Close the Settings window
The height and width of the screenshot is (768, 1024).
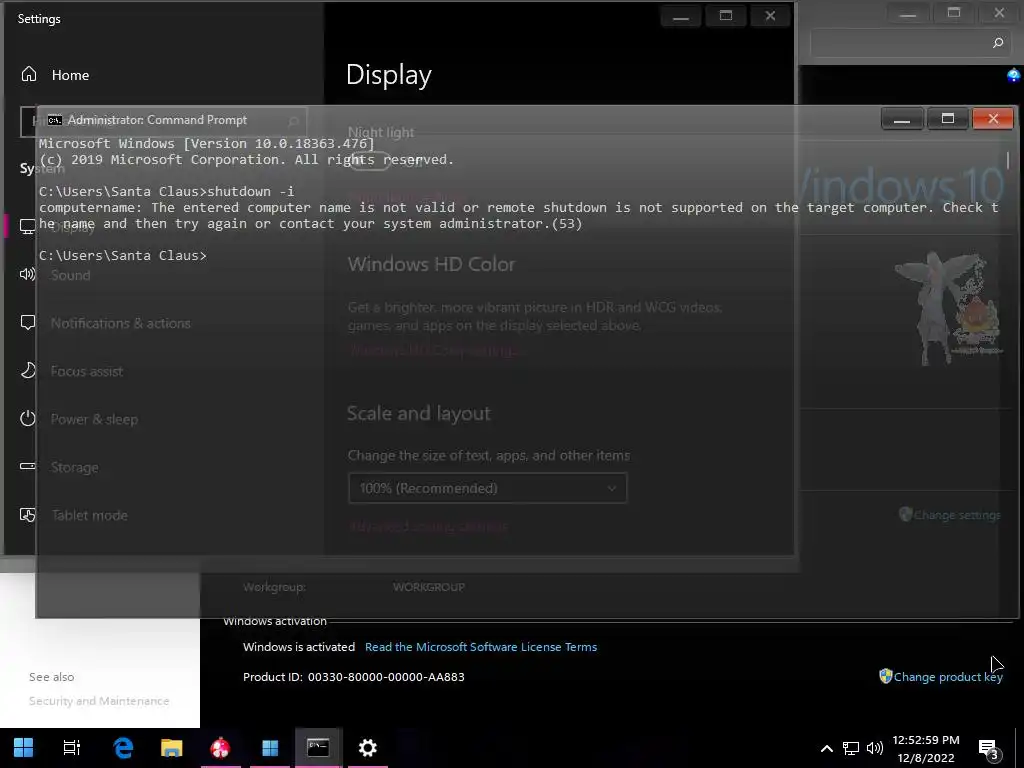point(771,16)
